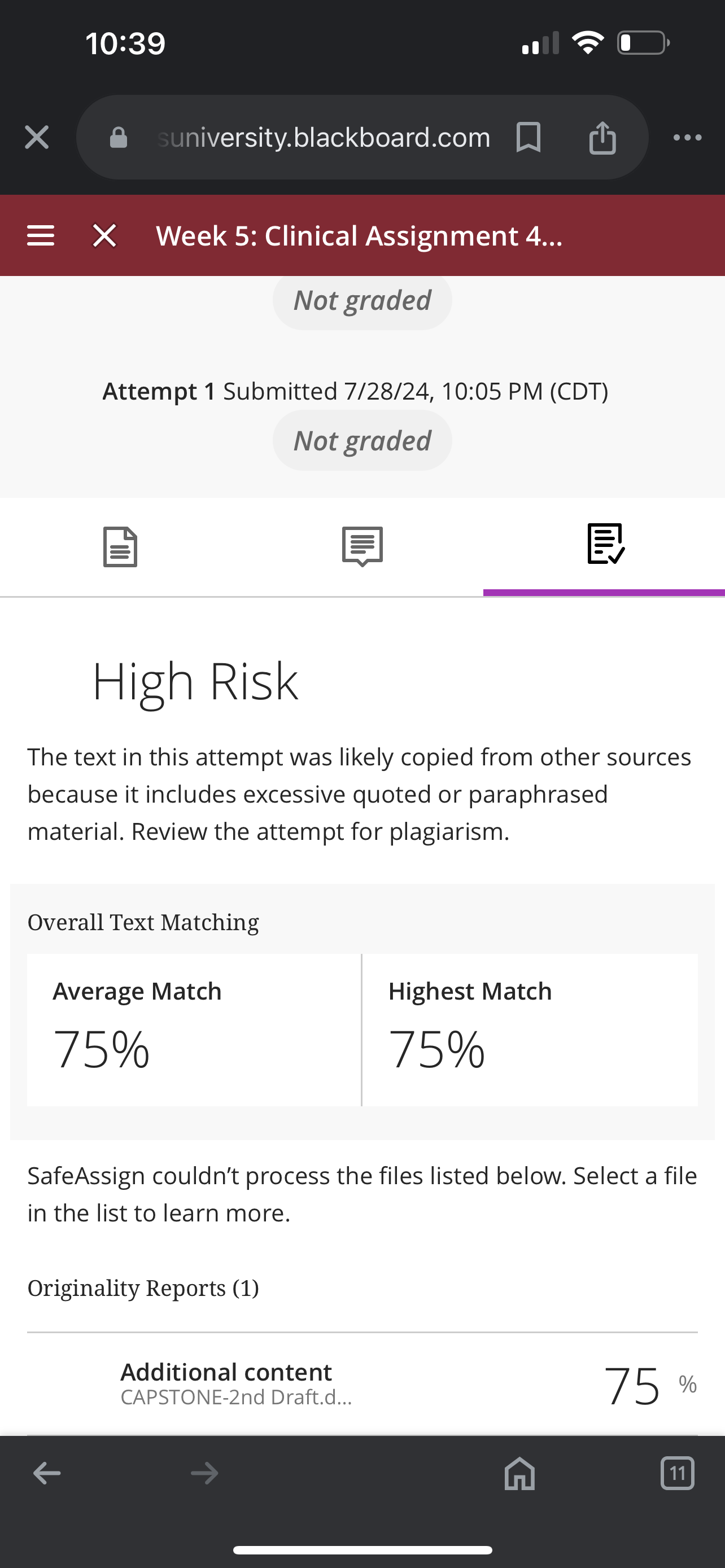This screenshot has width=725, height=1568.
Task: Tap the Average Match 75% panel
Action: [194, 1030]
